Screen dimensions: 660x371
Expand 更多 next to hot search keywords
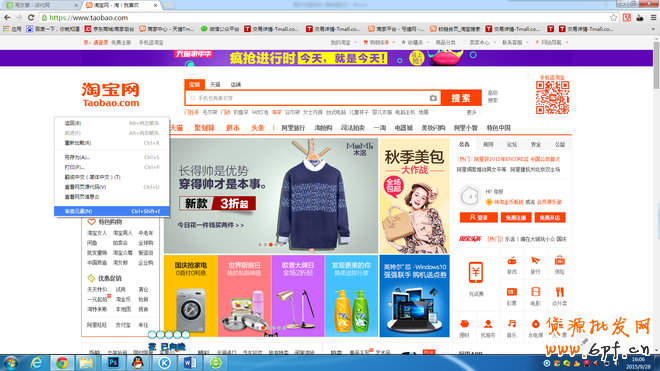point(473,112)
